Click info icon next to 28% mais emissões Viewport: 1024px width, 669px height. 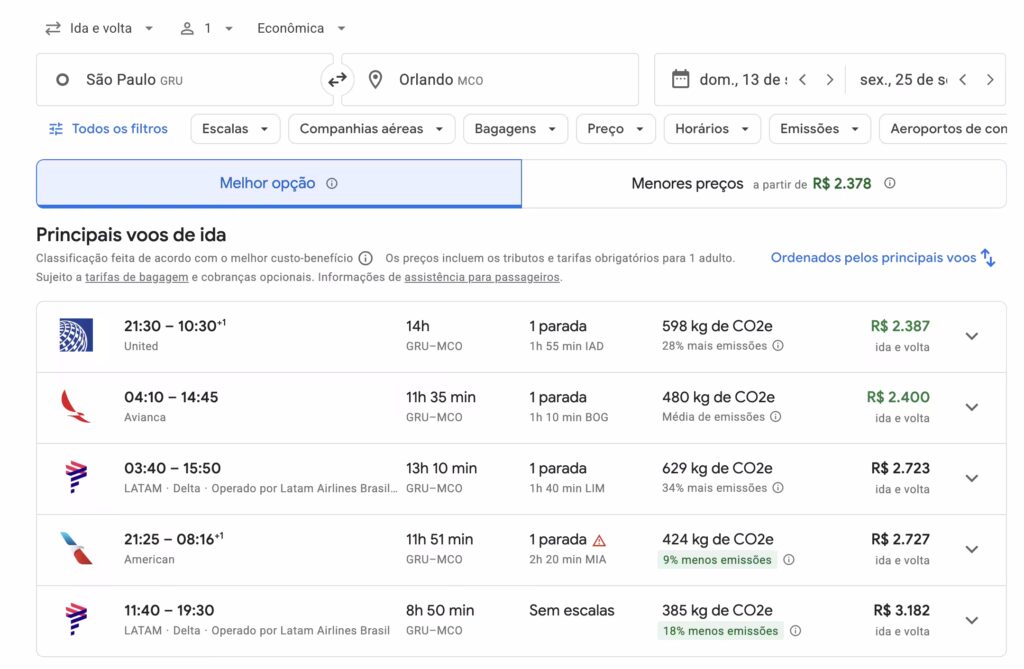778,346
